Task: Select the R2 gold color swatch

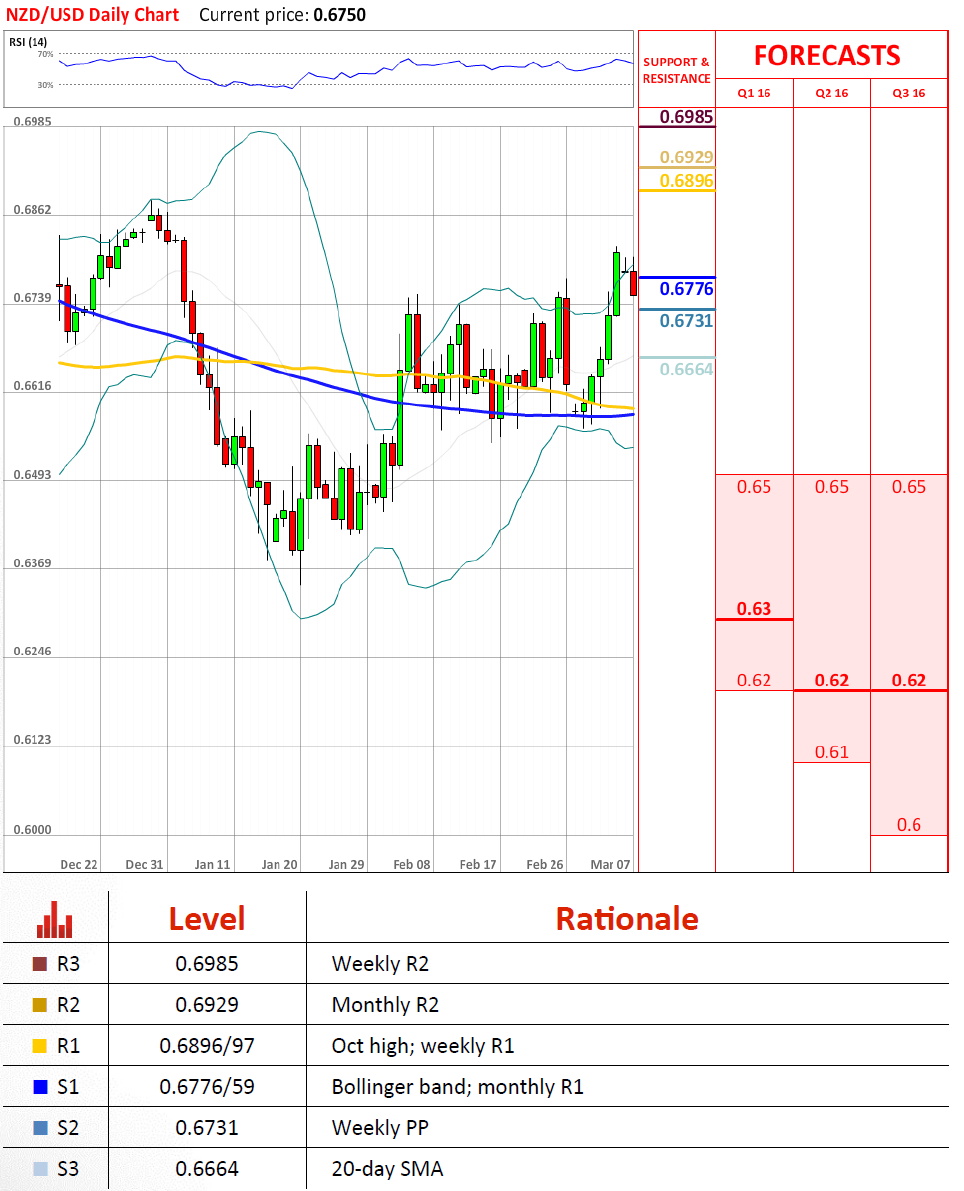Action: [x=40, y=1005]
